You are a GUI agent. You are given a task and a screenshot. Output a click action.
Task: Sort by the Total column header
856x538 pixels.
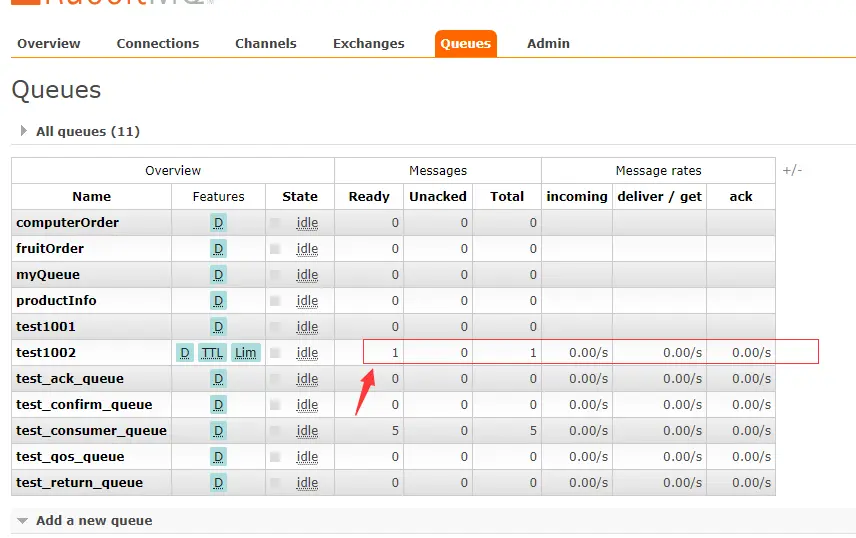507,197
